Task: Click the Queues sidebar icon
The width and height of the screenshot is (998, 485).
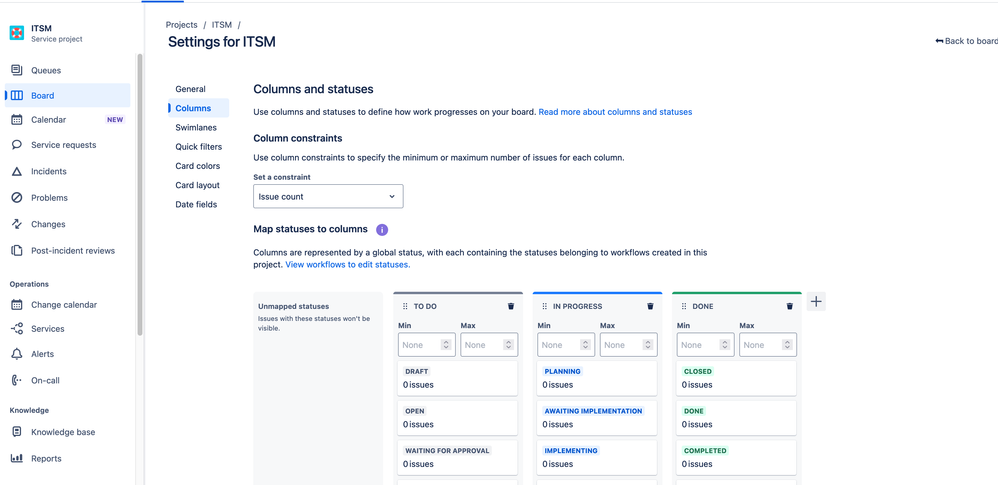Action: point(17,70)
